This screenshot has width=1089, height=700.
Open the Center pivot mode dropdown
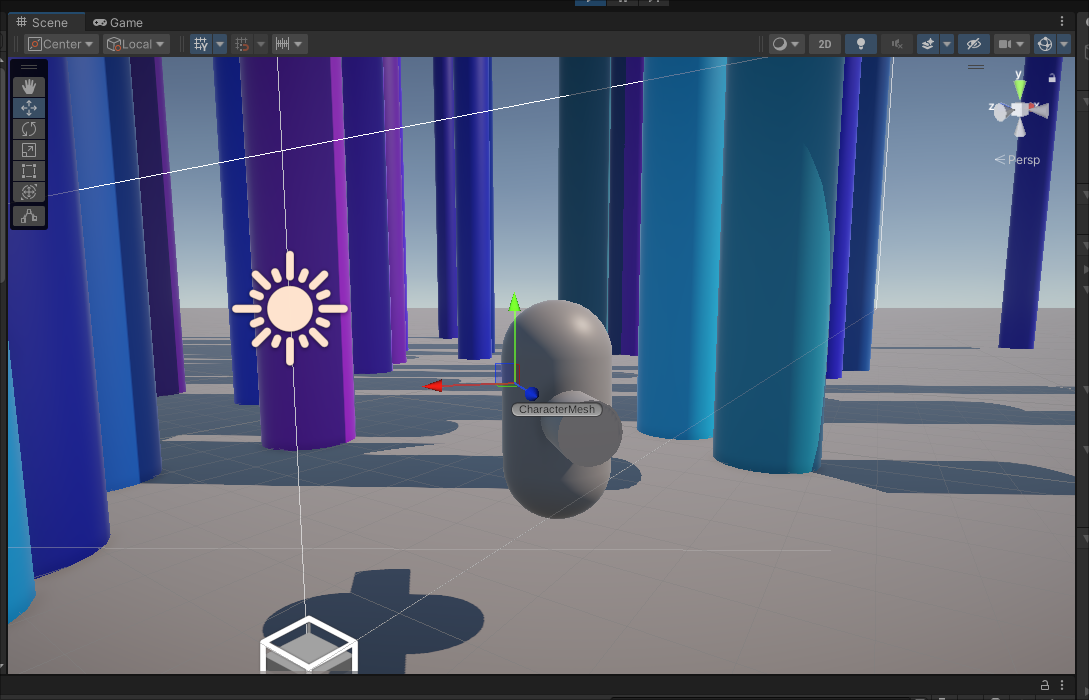click(61, 44)
